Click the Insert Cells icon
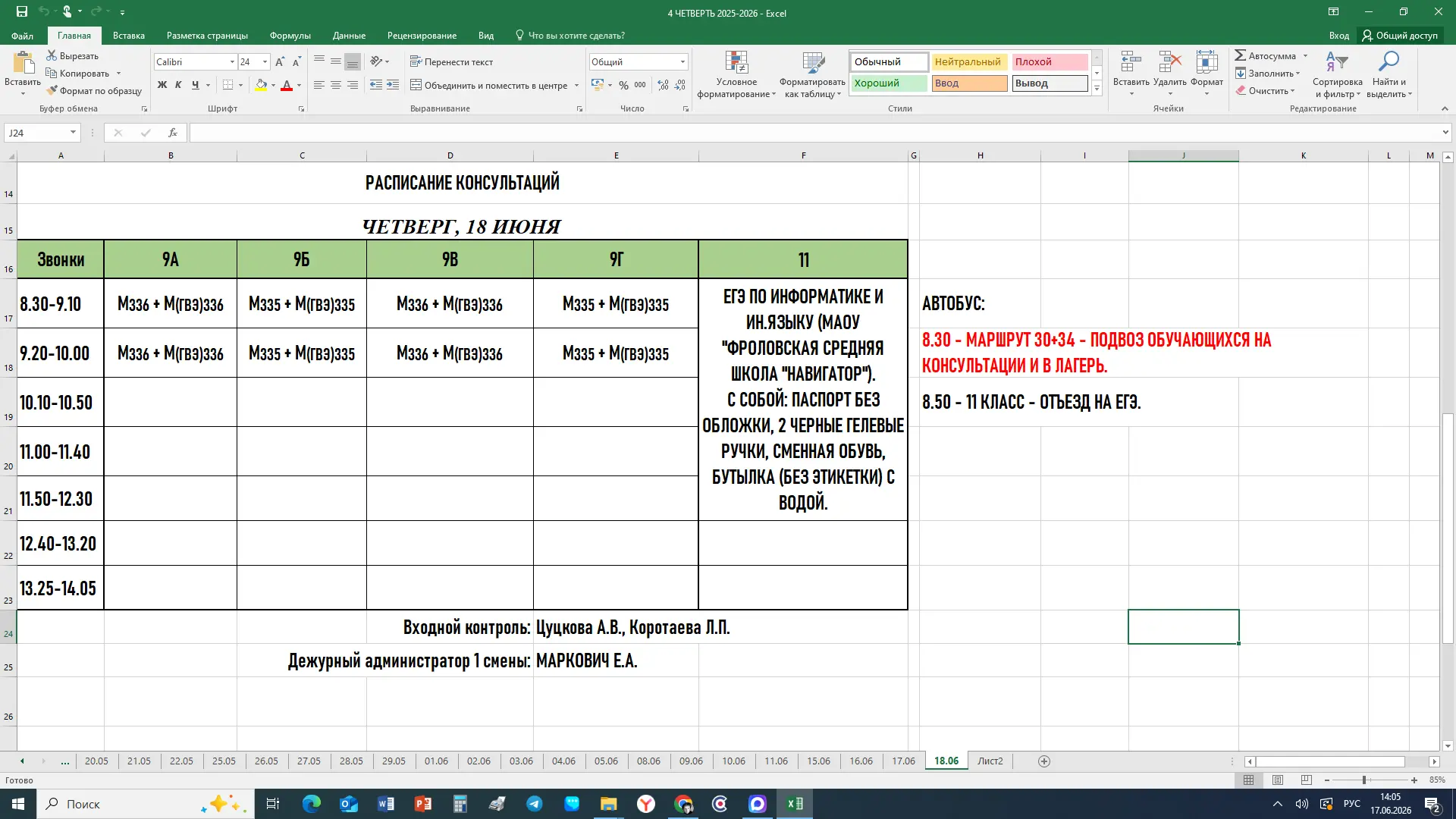The image size is (1456, 819). tap(1131, 62)
